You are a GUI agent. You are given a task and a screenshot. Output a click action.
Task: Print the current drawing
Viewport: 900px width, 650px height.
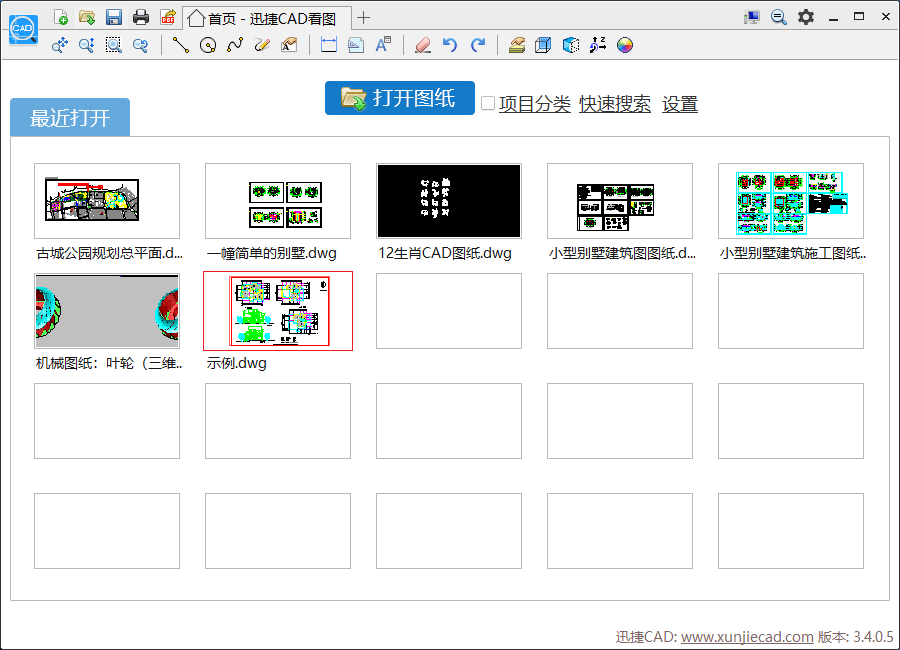[x=141, y=17]
